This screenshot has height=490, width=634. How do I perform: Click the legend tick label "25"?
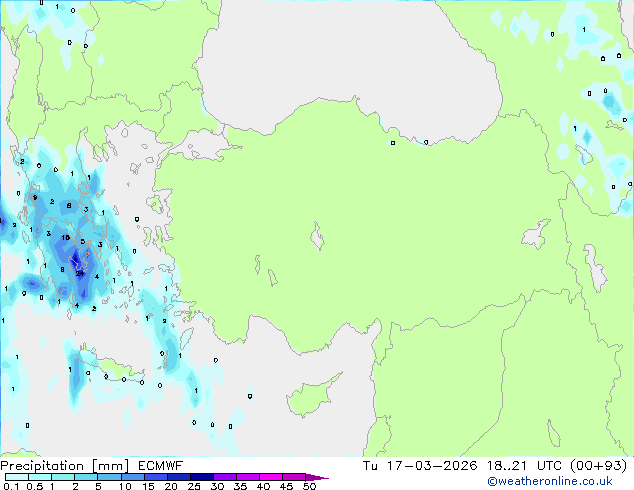[194, 486]
